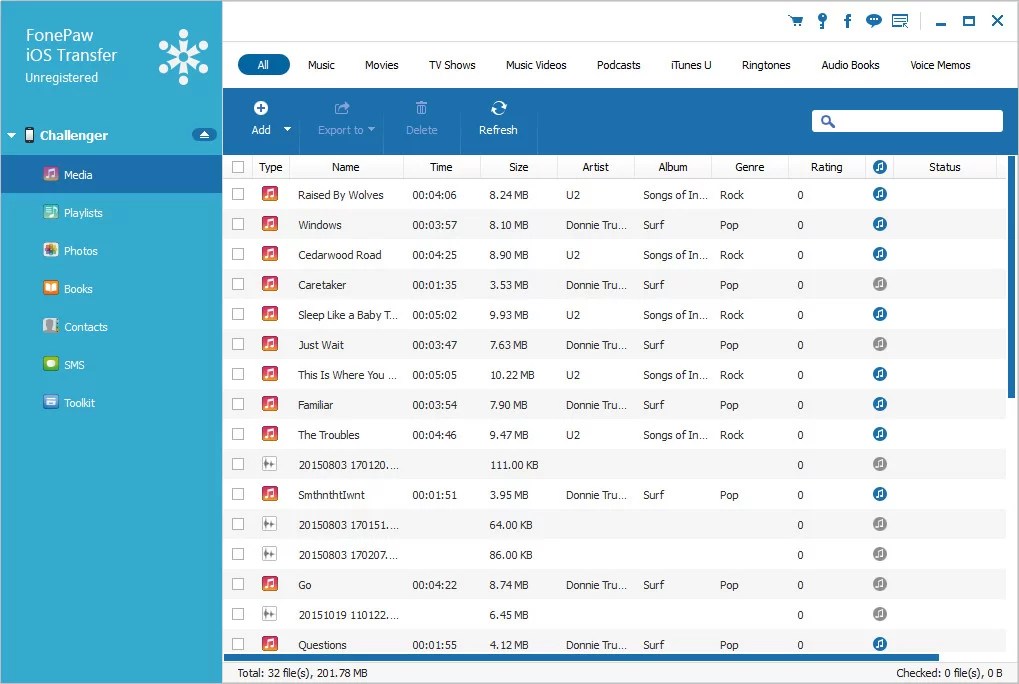Open the Facebook icon in title bar
Image resolution: width=1019 pixels, height=684 pixels.
(847, 21)
